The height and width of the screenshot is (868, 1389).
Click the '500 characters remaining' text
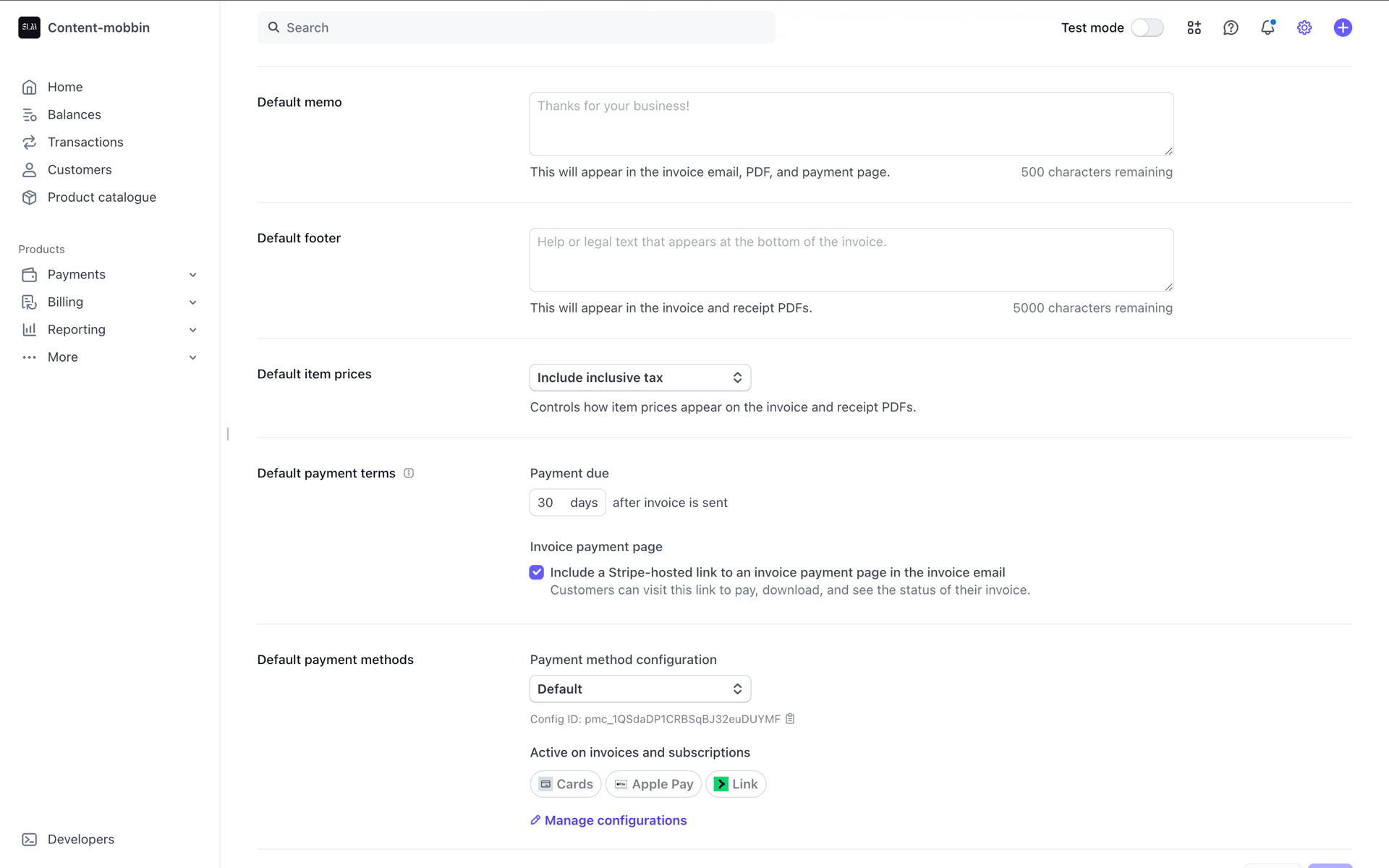(1097, 172)
